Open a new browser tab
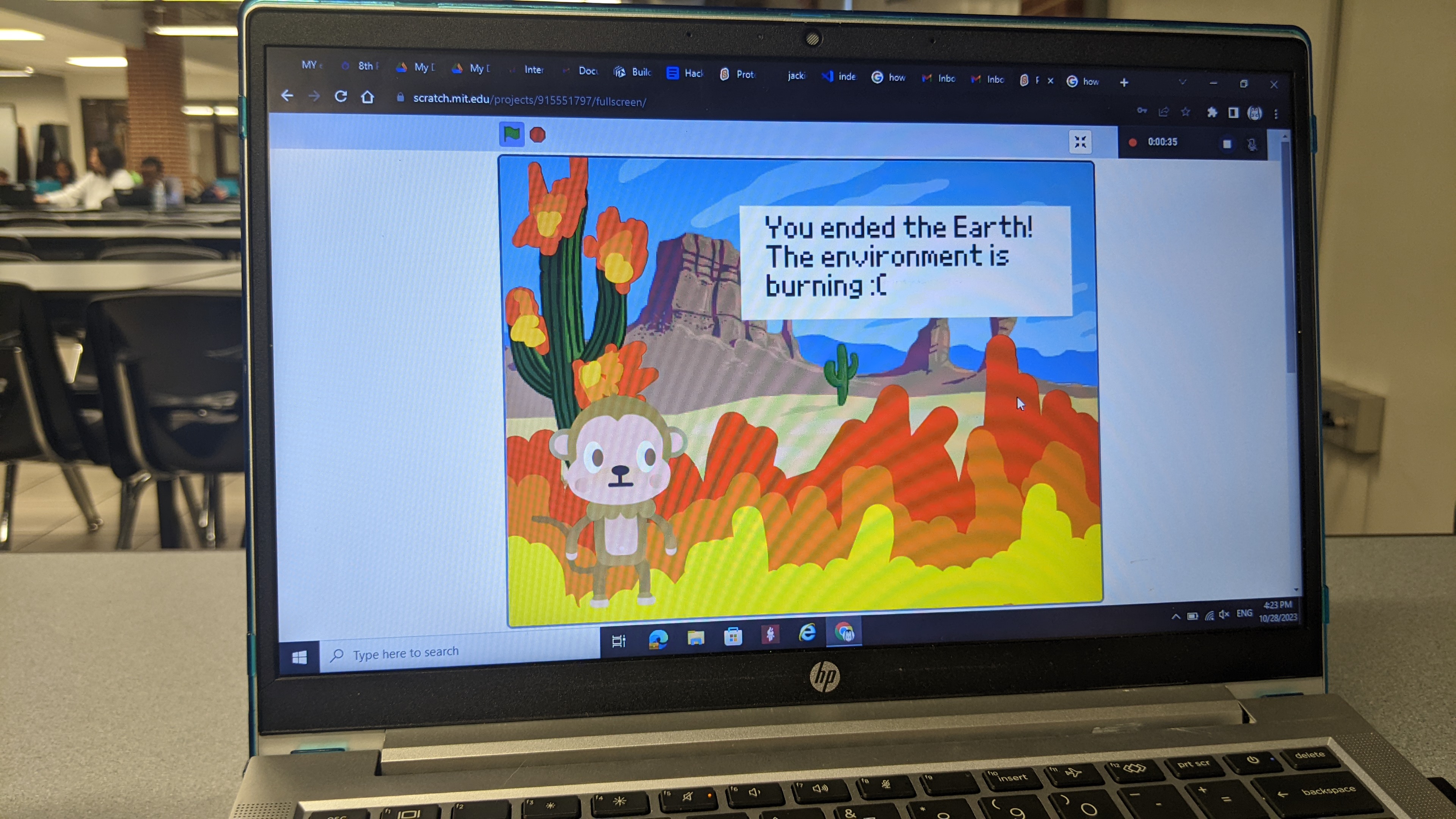This screenshot has height=819, width=1456. 1123,83
